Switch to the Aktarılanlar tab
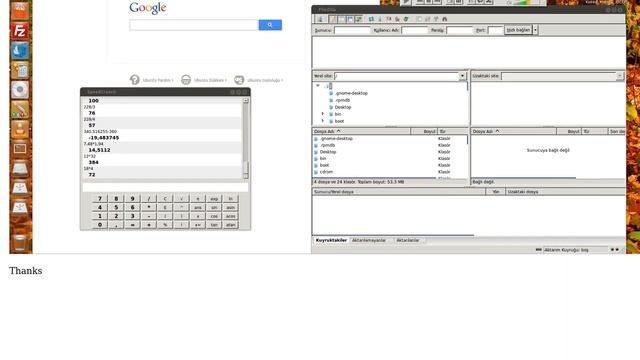Image resolution: width=640 pixels, height=360 pixels. [408, 240]
